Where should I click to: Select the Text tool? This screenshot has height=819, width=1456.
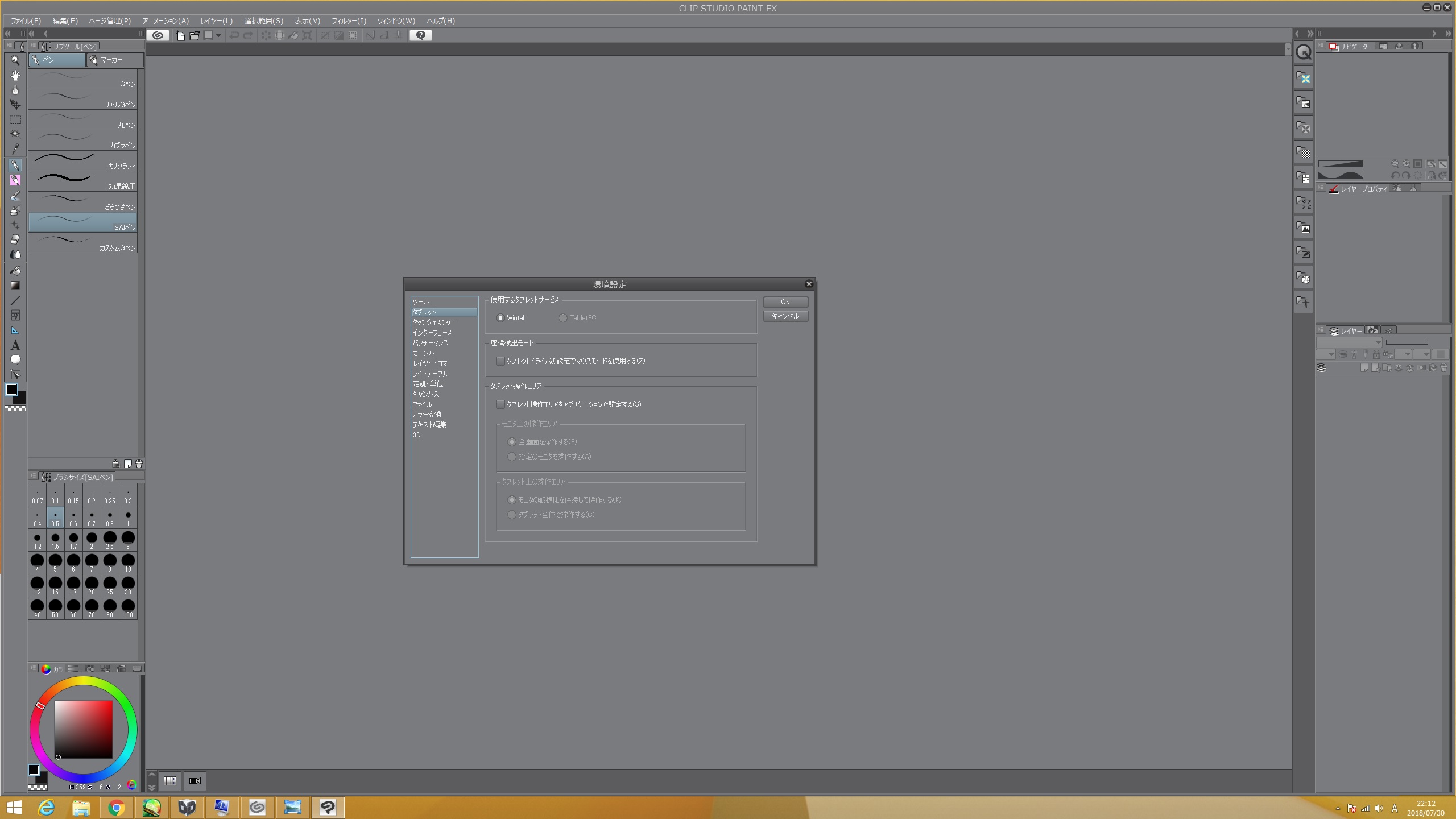click(15, 345)
